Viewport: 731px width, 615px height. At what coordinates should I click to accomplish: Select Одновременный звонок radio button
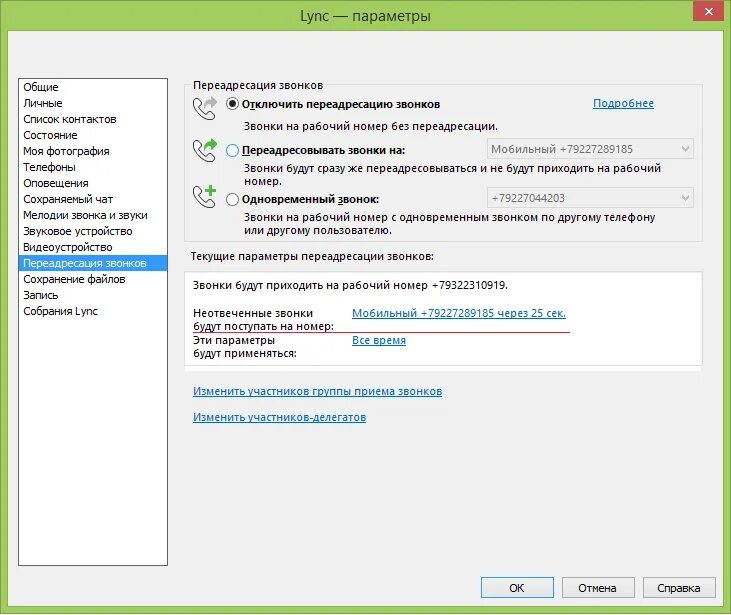click(x=232, y=200)
